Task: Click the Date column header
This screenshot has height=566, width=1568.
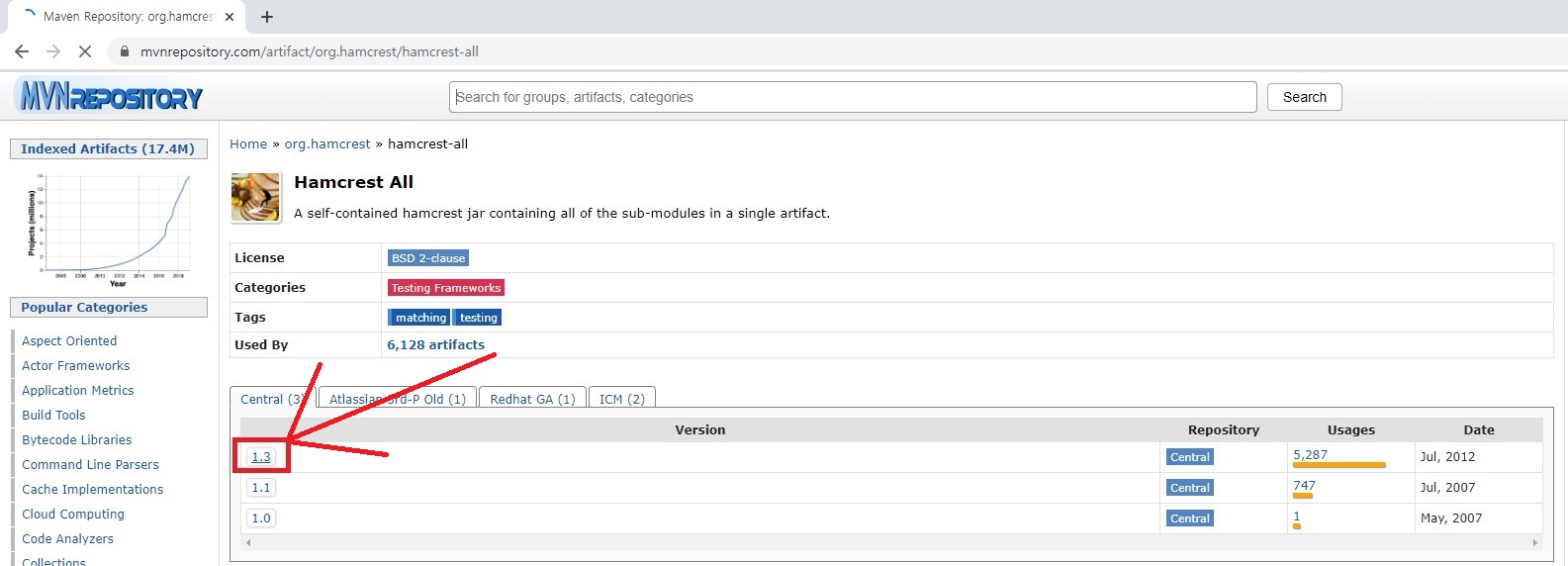Action: tap(1479, 430)
